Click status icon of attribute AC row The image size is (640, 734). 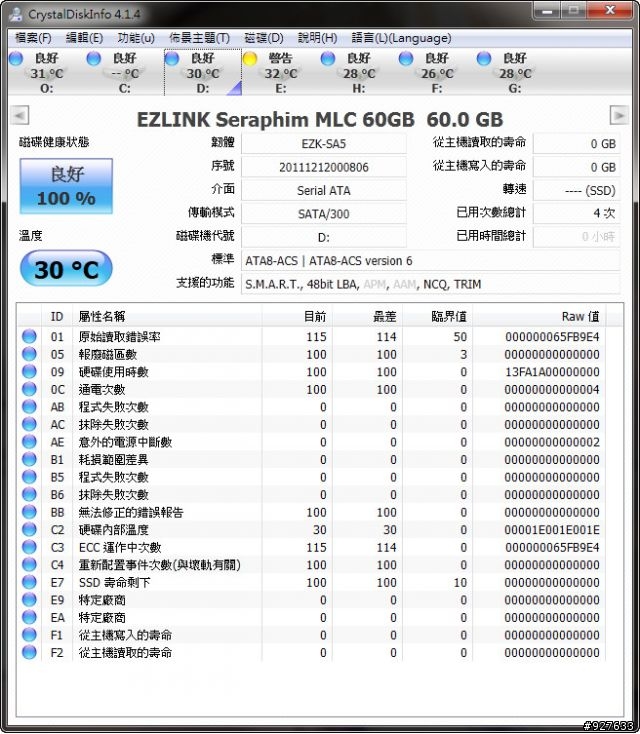click(x=29, y=424)
